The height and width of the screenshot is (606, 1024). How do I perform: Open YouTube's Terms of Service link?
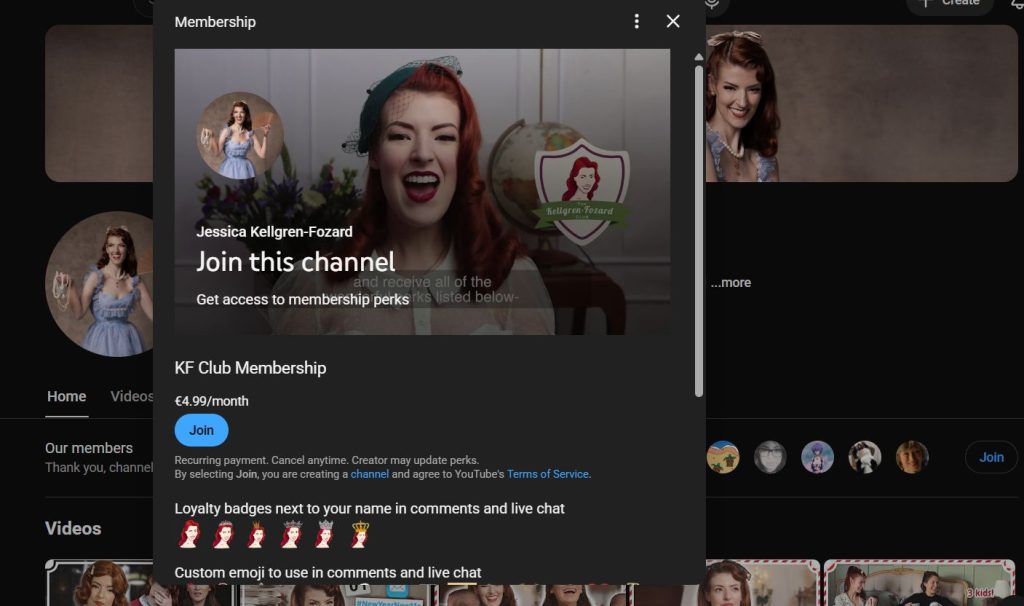click(x=547, y=474)
